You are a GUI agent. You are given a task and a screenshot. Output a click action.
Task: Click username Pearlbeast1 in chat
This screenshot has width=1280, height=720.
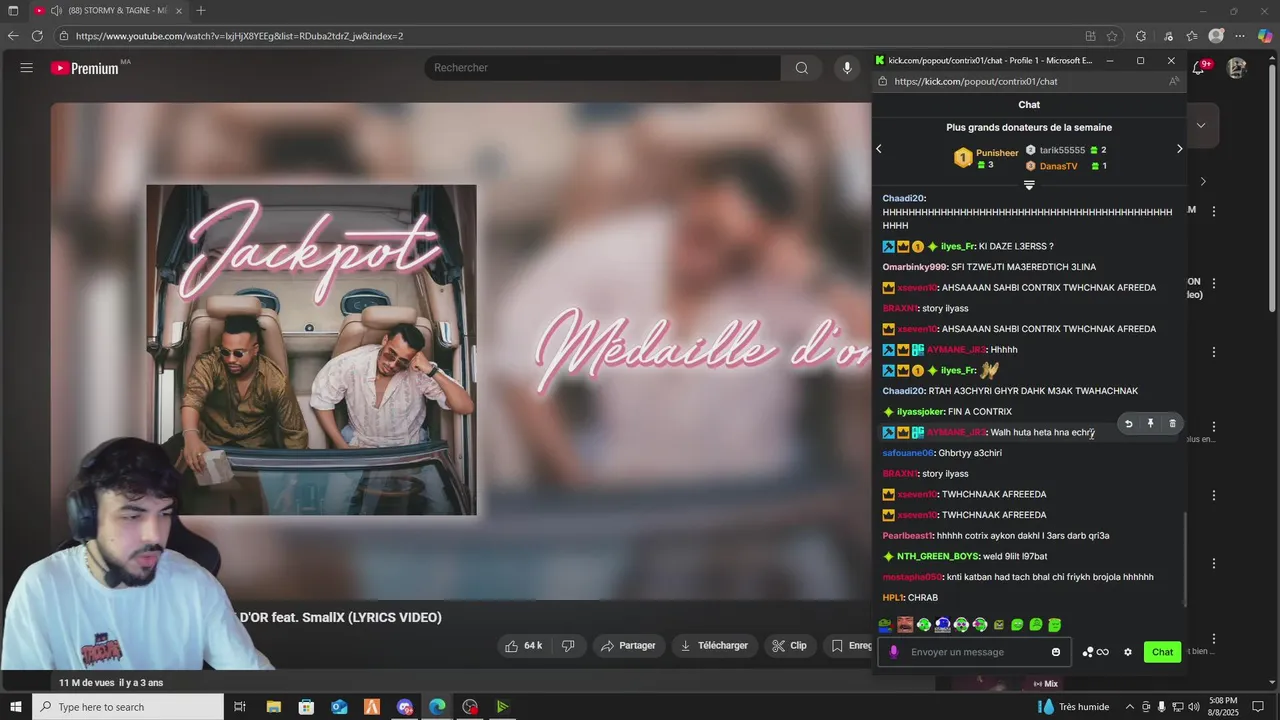coord(907,536)
